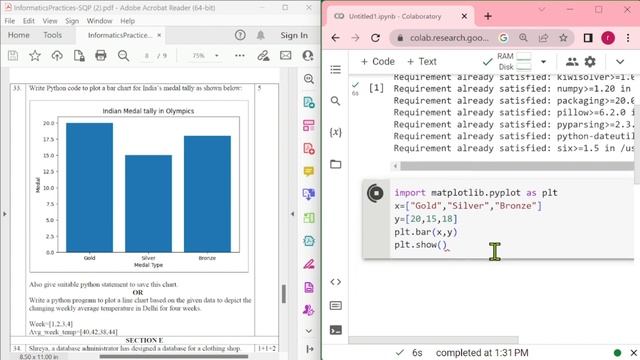Open a new Chrome tab

tap(488, 16)
